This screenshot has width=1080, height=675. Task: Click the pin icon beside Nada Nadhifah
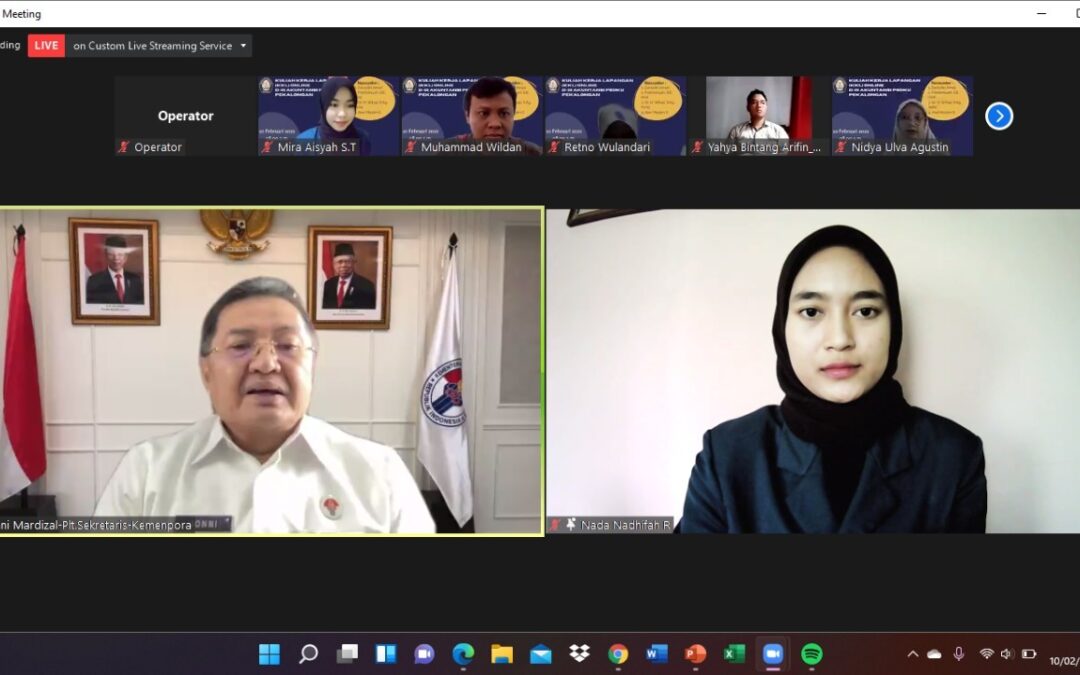571,524
